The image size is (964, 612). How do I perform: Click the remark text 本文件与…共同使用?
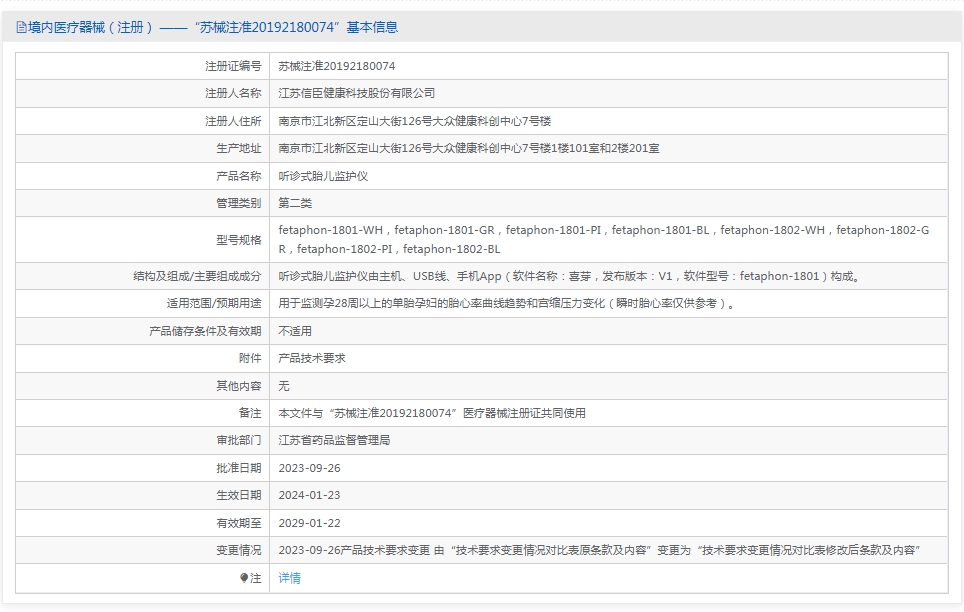tap(432, 413)
